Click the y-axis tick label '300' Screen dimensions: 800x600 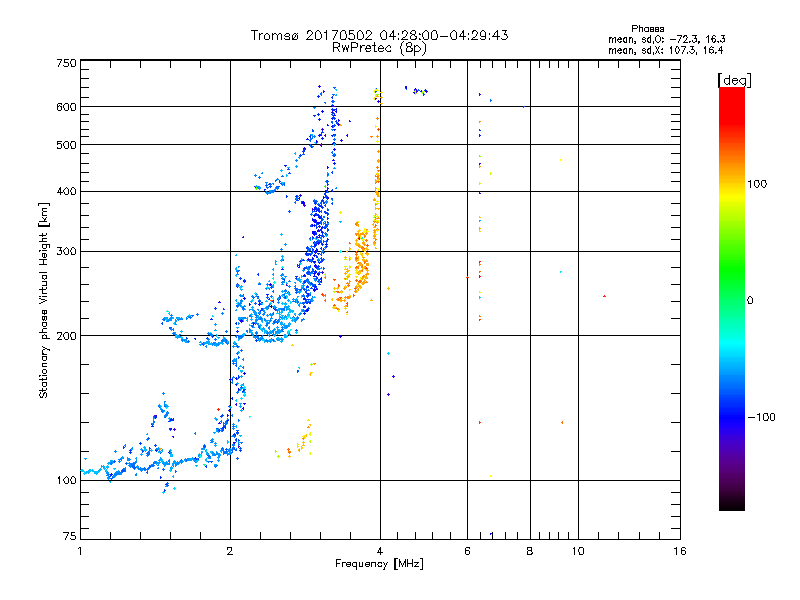coord(66,252)
